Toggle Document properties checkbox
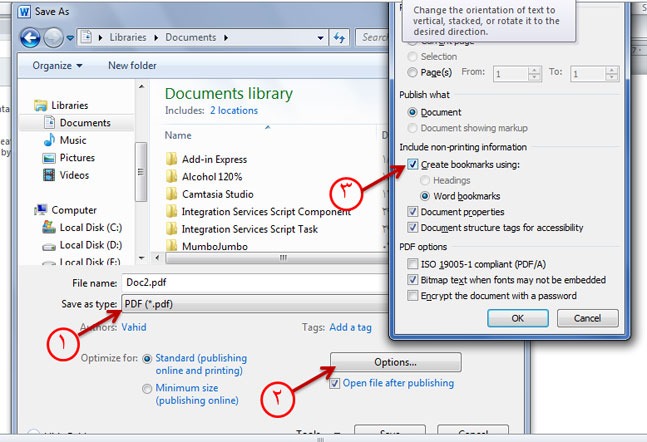 pos(413,212)
